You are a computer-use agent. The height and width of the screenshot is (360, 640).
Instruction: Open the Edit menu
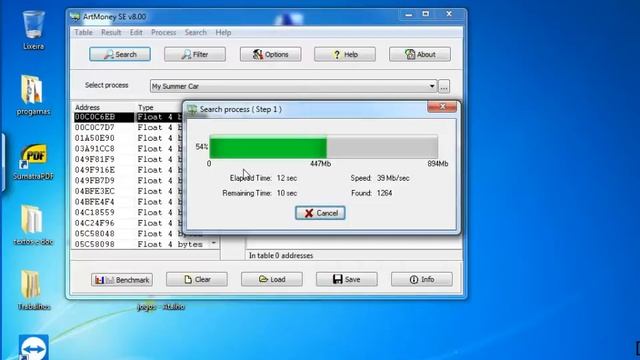click(x=136, y=32)
